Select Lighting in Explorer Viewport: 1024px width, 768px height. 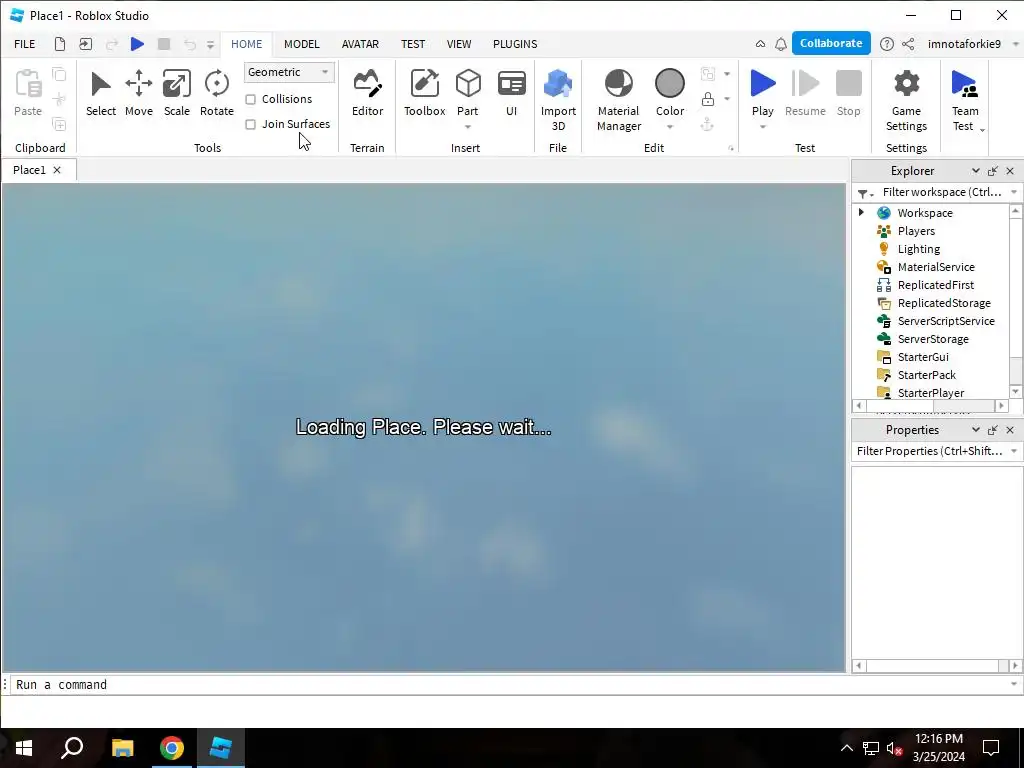(918, 249)
